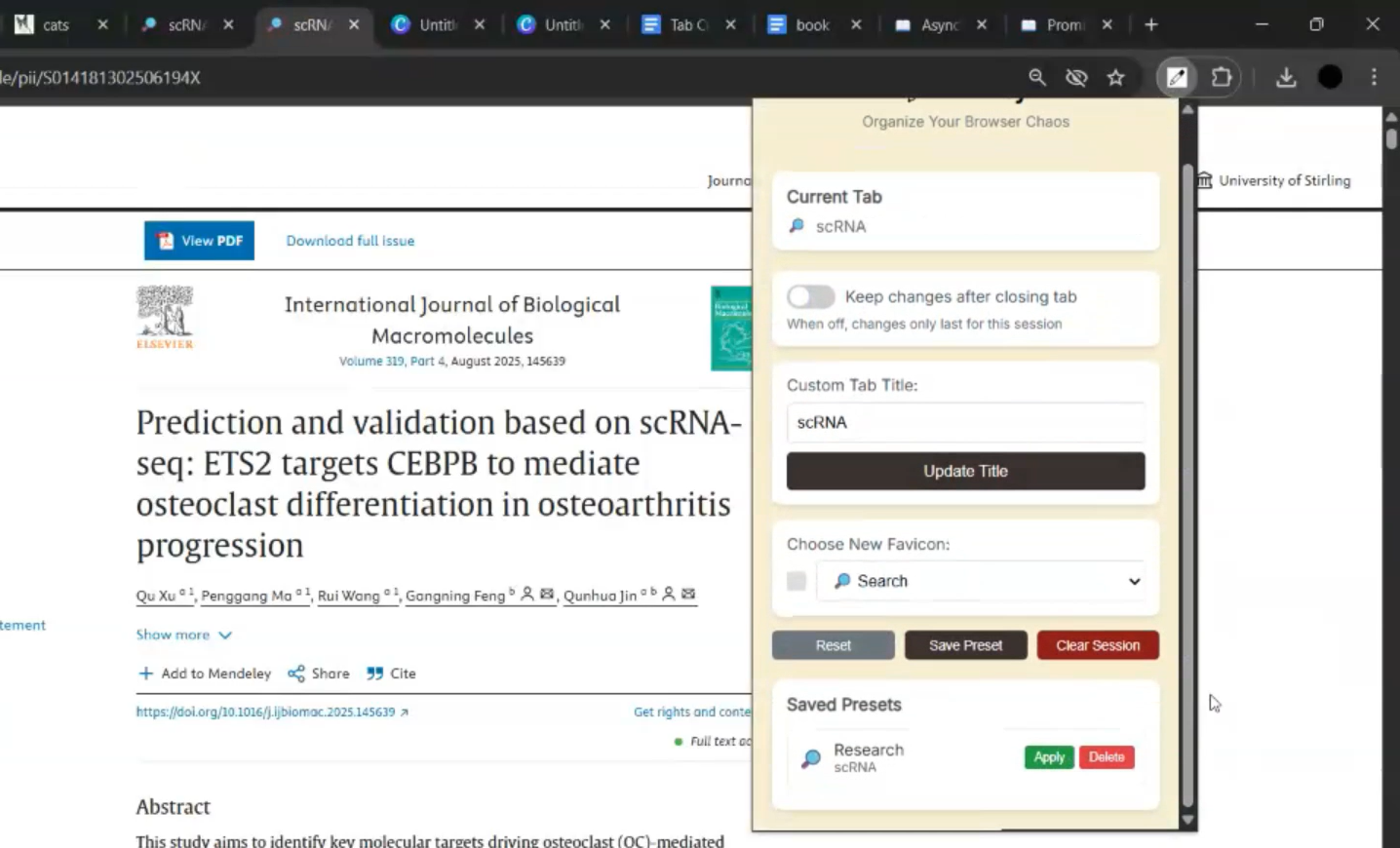Expand Show more author details
This screenshot has width=1400, height=848.
pos(184,635)
